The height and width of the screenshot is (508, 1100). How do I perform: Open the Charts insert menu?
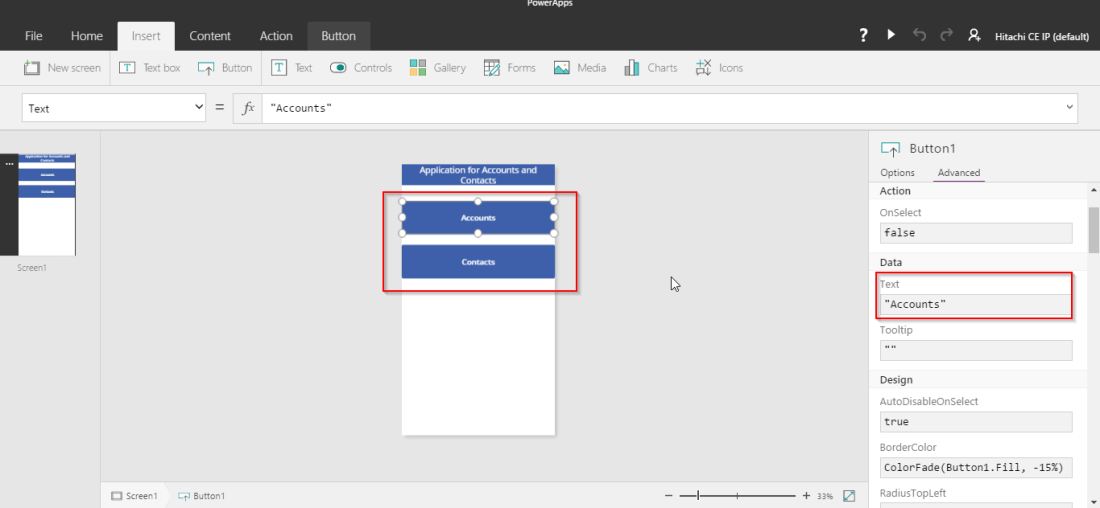pyautogui.click(x=650, y=68)
